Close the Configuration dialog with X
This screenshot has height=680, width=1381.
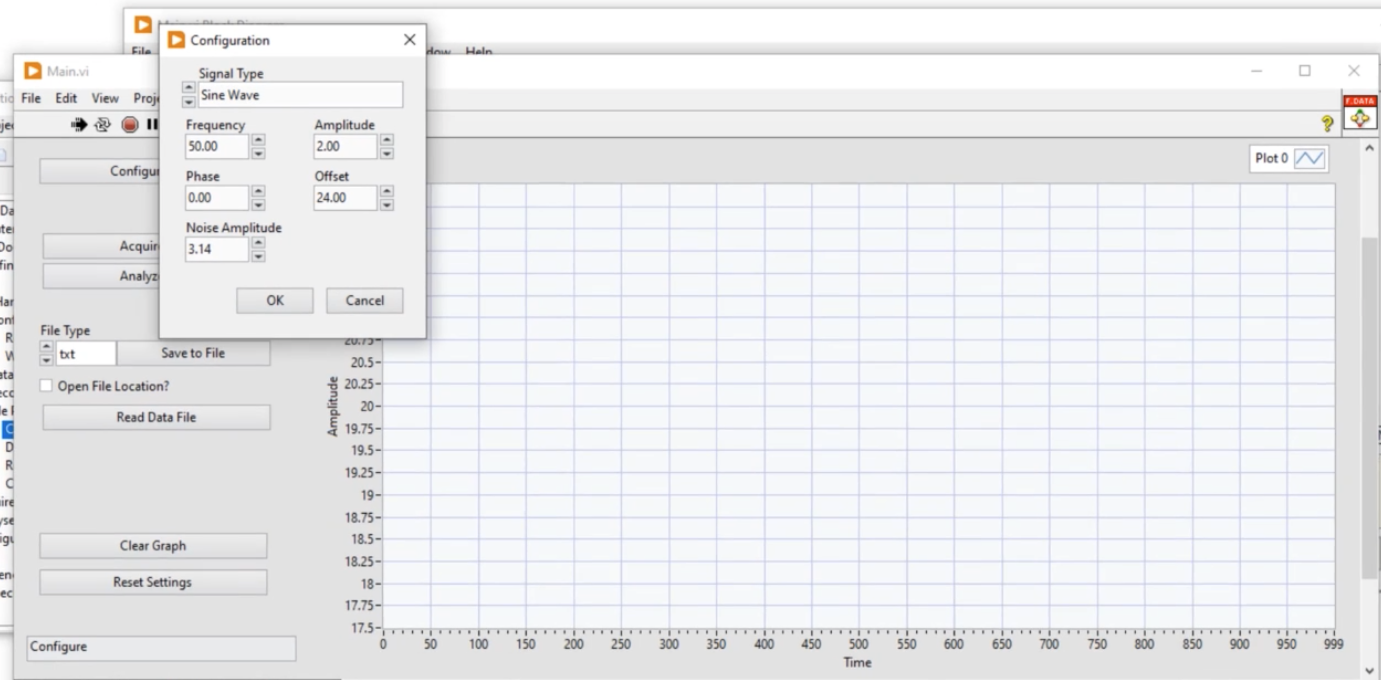tap(409, 40)
